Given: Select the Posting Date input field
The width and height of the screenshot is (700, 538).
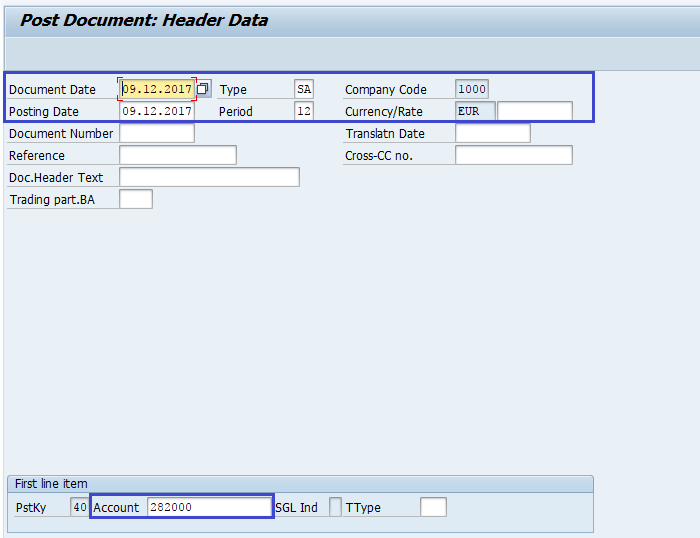Looking at the screenshot, I should tap(157, 111).
